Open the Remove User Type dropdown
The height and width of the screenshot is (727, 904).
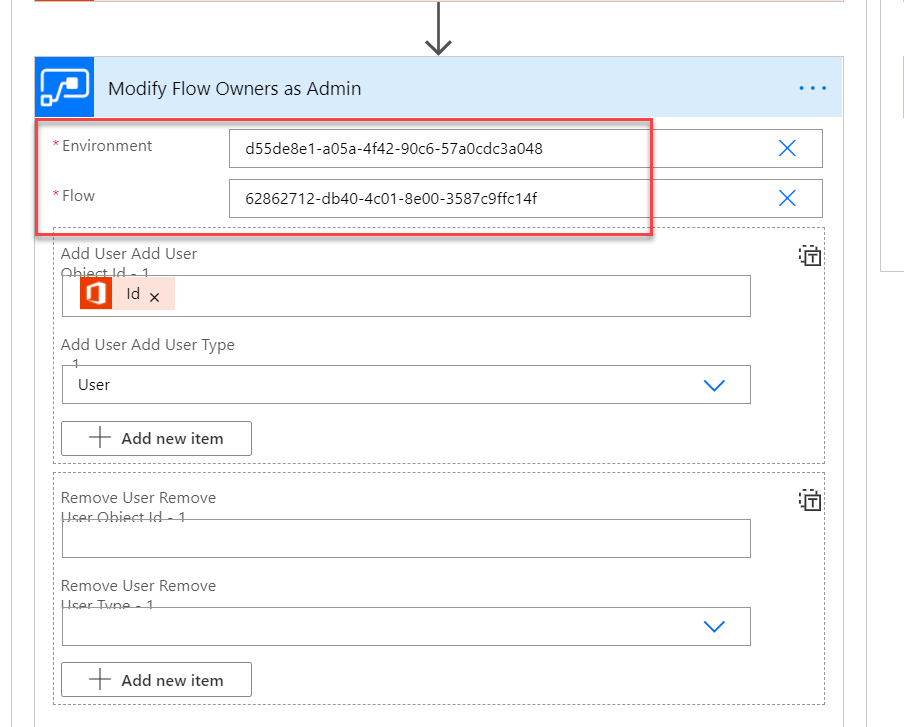[714, 626]
